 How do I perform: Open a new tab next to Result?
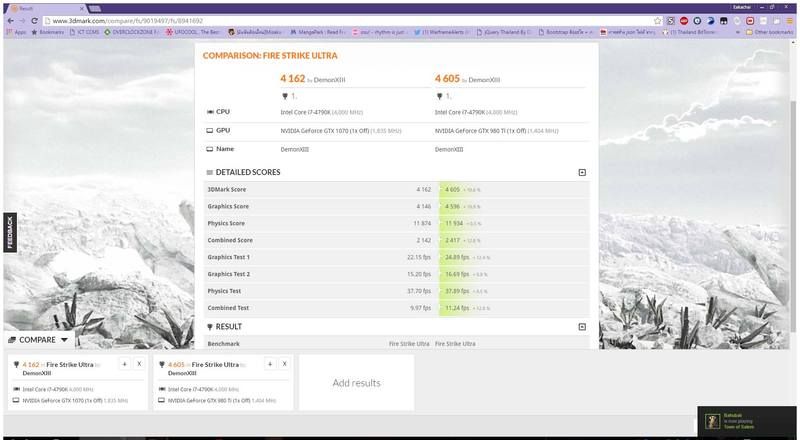click(95, 9)
